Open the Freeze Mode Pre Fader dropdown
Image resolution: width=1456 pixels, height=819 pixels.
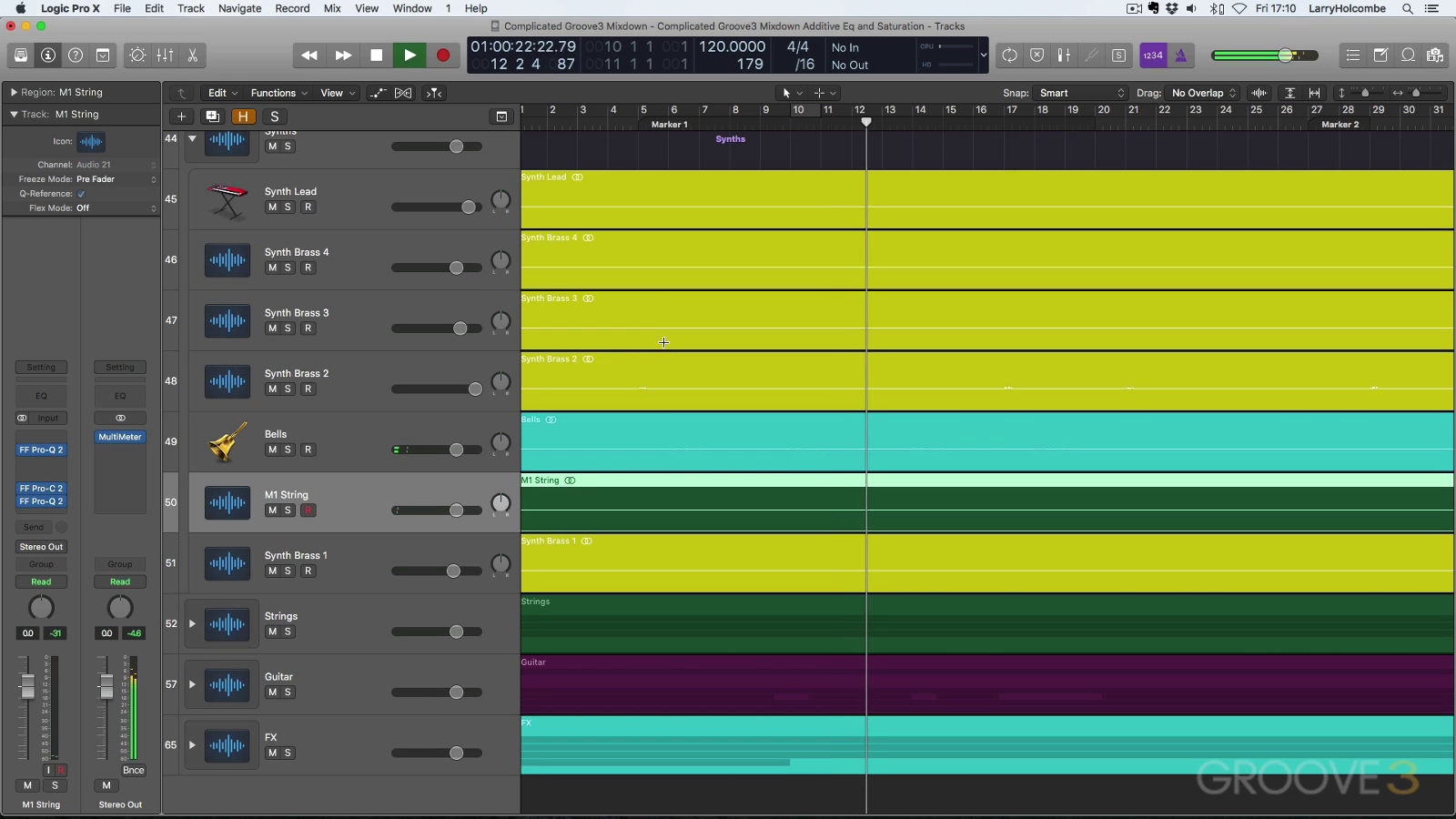click(116, 179)
